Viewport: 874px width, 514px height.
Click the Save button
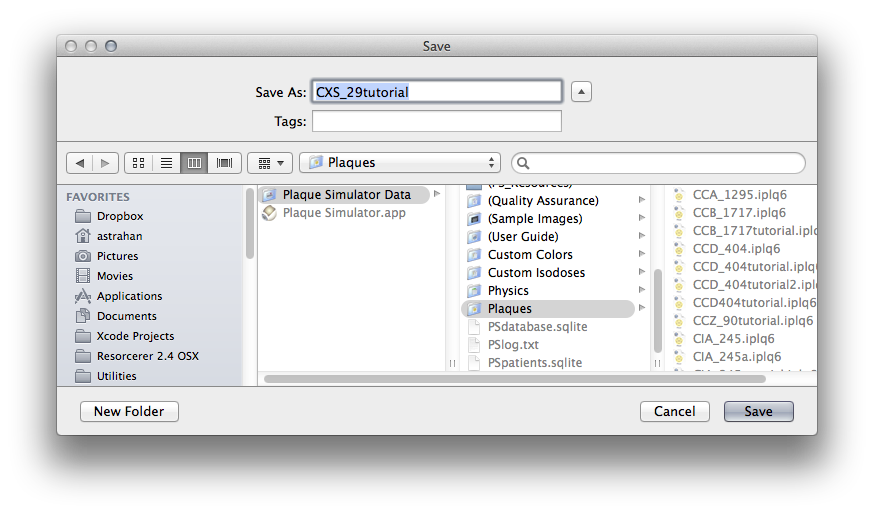tap(758, 411)
